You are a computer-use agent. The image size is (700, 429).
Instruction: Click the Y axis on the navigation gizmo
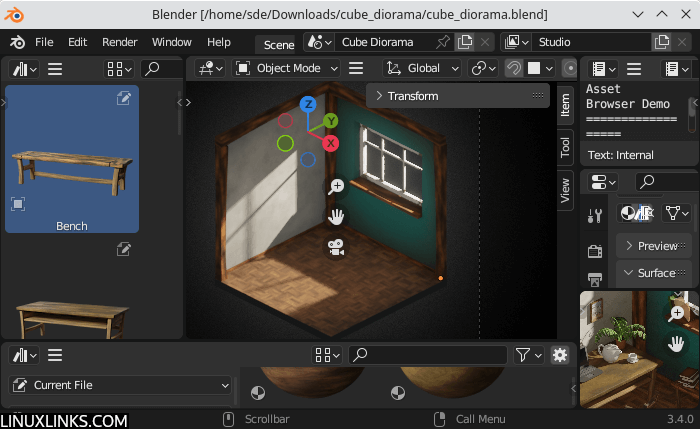[x=331, y=121]
